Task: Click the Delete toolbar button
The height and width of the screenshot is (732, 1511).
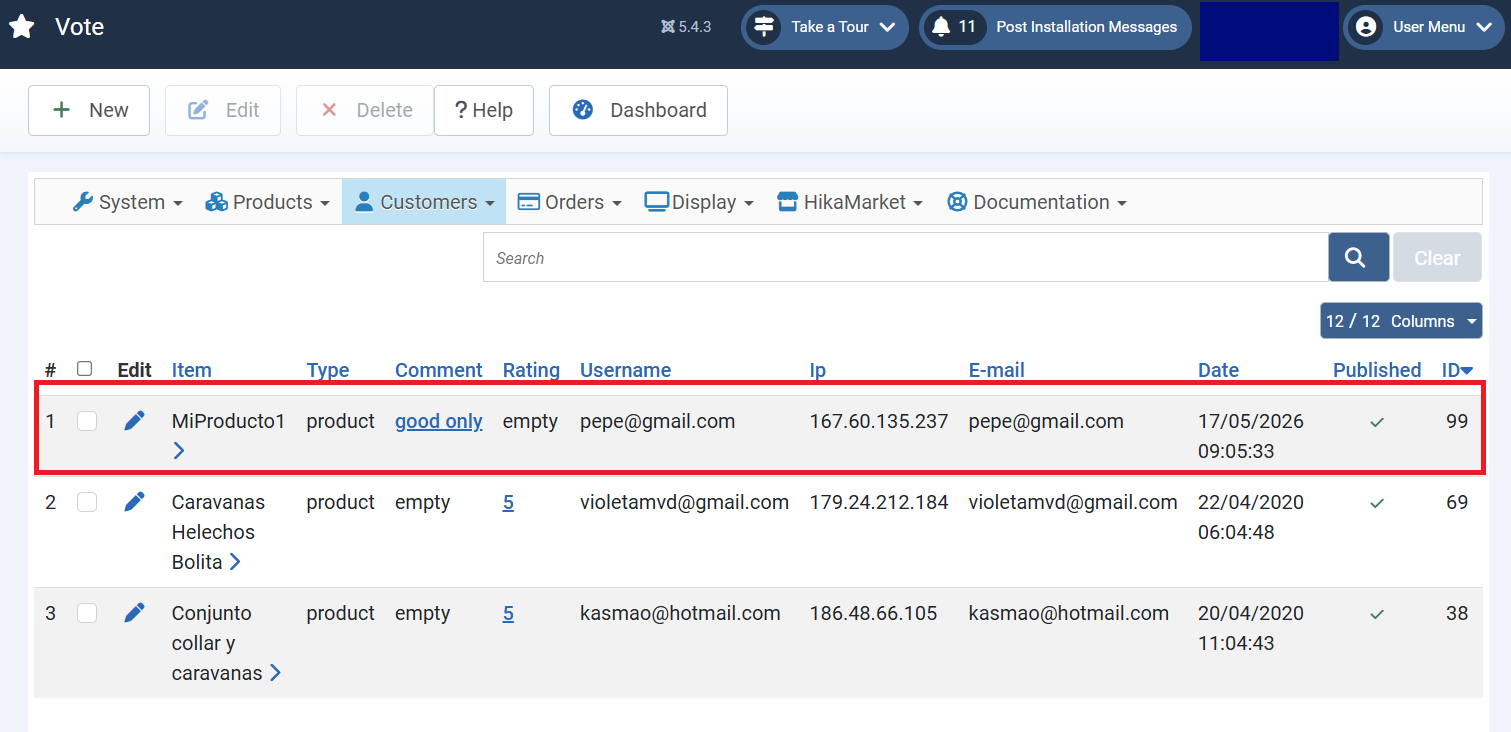Action: [x=365, y=110]
